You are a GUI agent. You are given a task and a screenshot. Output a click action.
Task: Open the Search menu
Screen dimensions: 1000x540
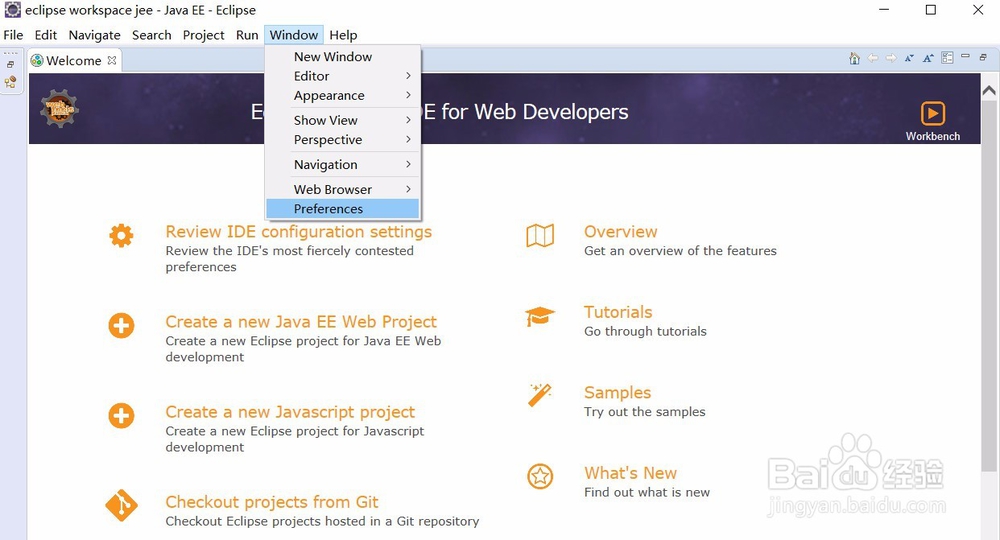tap(152, 35)
